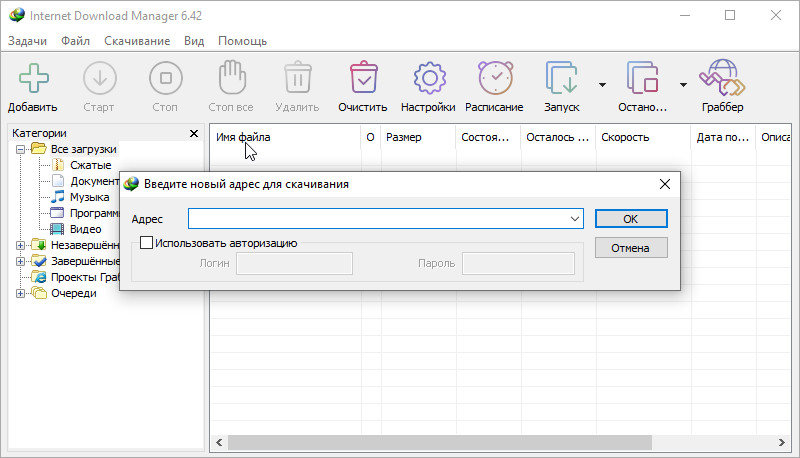Expand the Очереди tree node
Viewport: 800px width, 458px height.
21,293
